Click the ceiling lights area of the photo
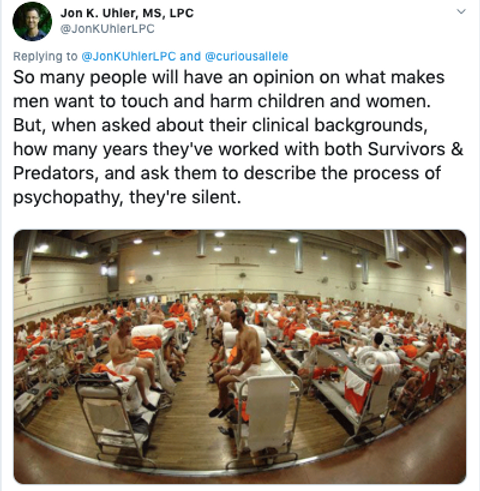Image resolution: width=480 pixels, height=491 pixels. coord(240,247)
